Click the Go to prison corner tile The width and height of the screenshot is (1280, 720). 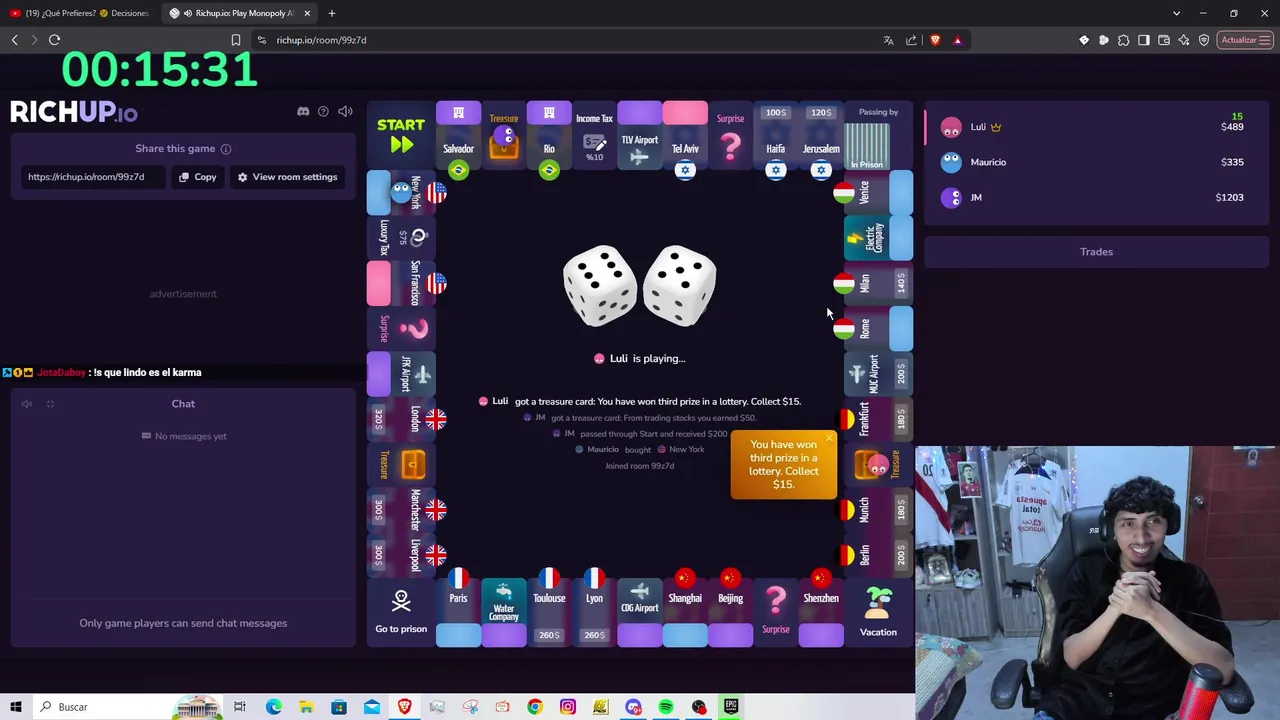401,612
